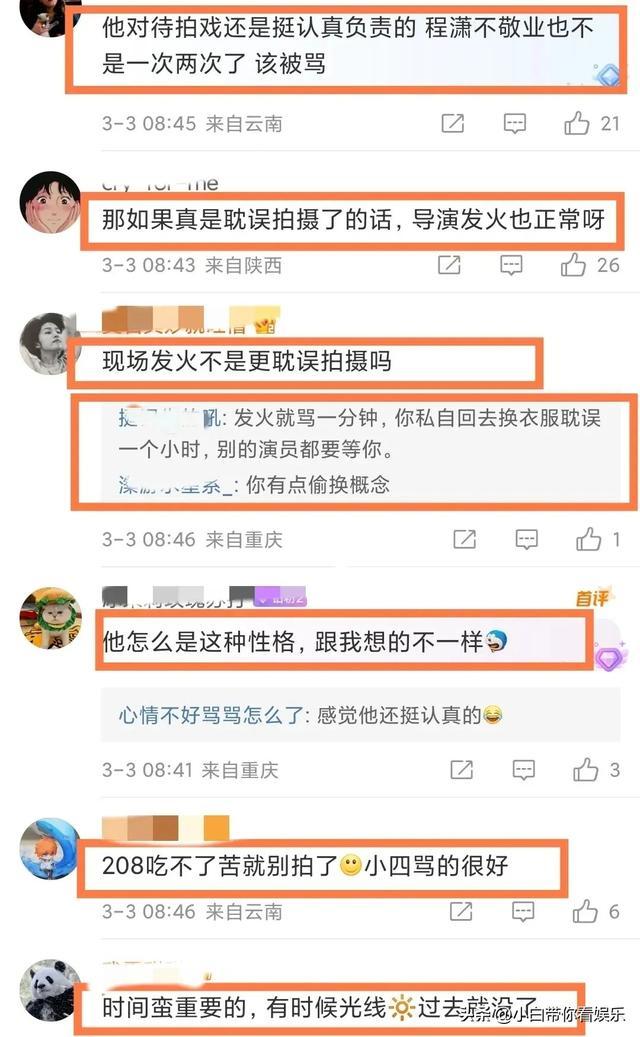Reply icon on the 08:46 云南 comment

[x=523, y=911]
